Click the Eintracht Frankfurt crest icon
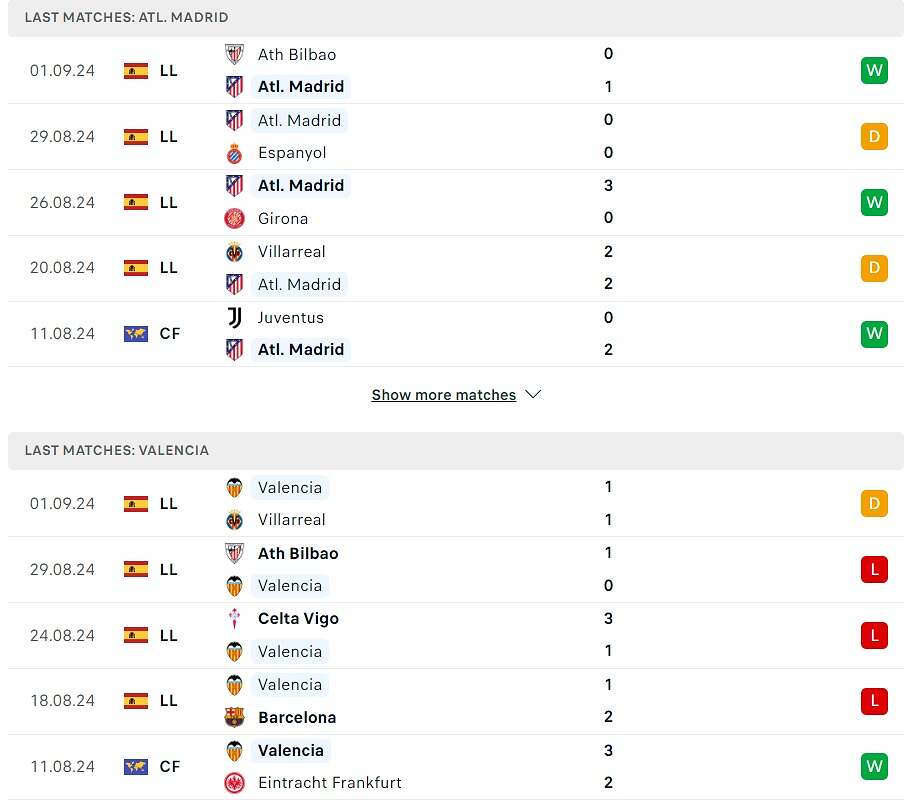Image resolution: width=909 pixels, height=805 pixels. (234, 783)
